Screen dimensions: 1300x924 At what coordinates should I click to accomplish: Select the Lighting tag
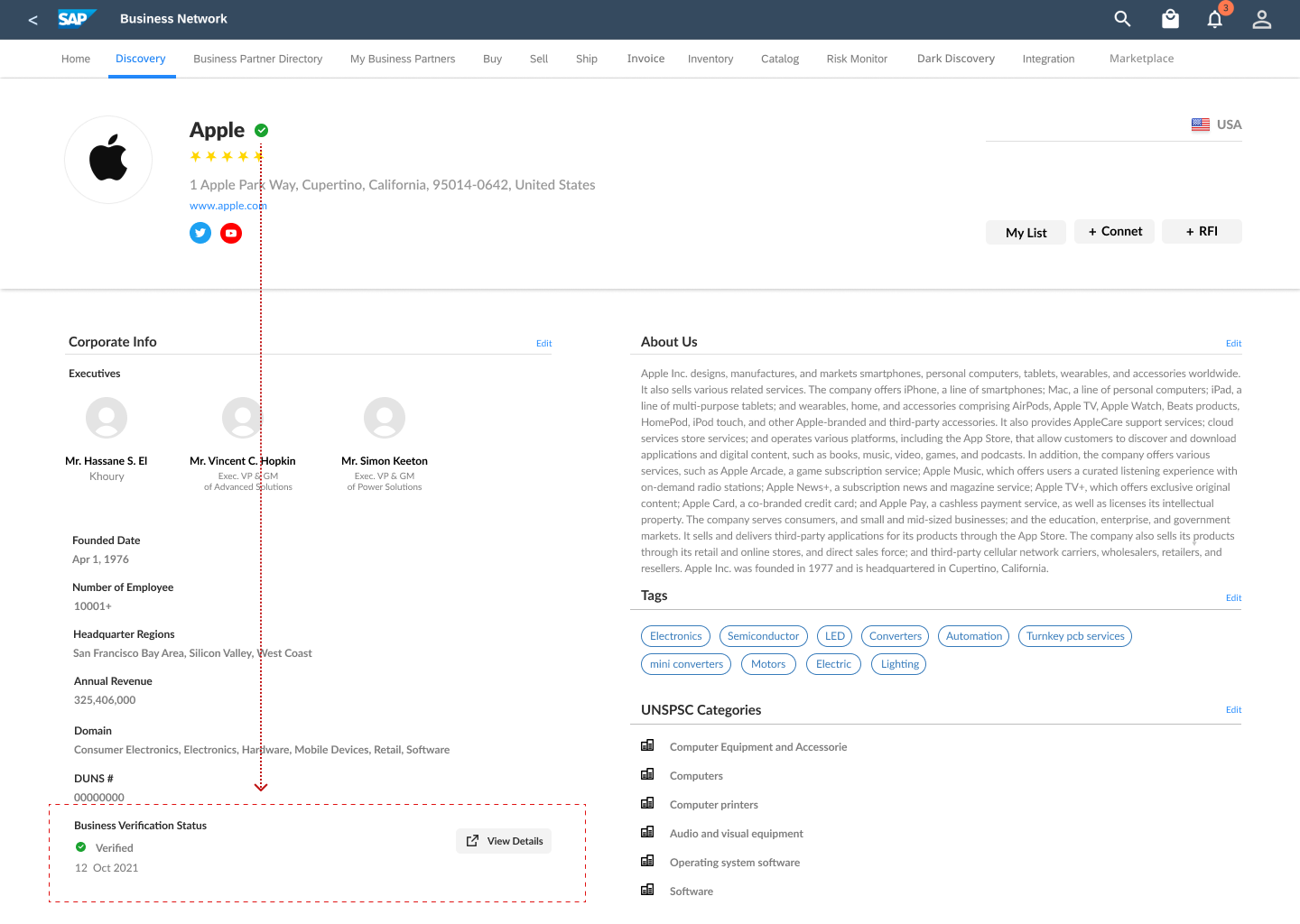pos(899,664)
